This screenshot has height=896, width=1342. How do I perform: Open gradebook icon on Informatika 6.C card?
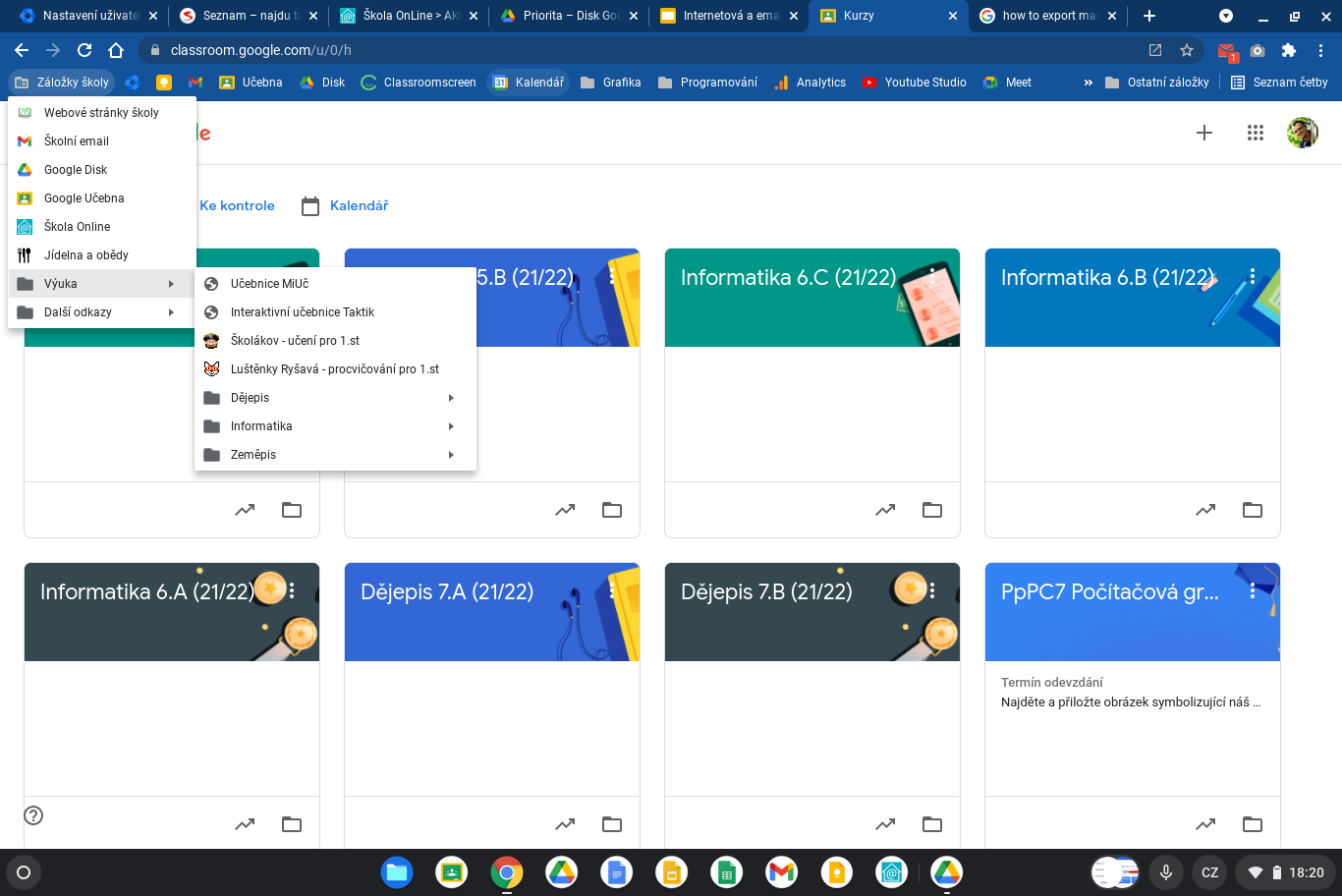point(885,510)
